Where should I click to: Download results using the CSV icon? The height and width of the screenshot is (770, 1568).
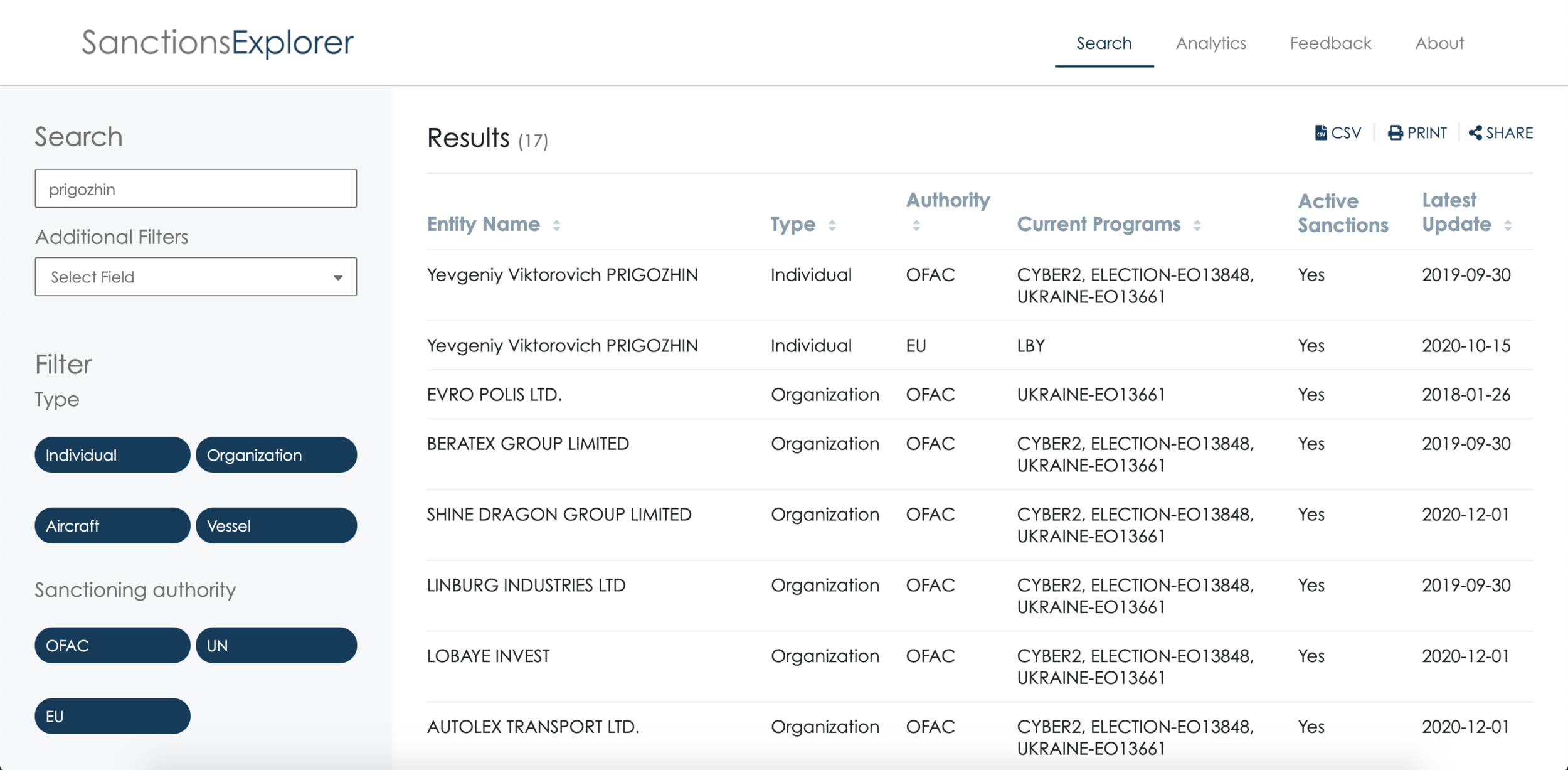coord(1321,133)
